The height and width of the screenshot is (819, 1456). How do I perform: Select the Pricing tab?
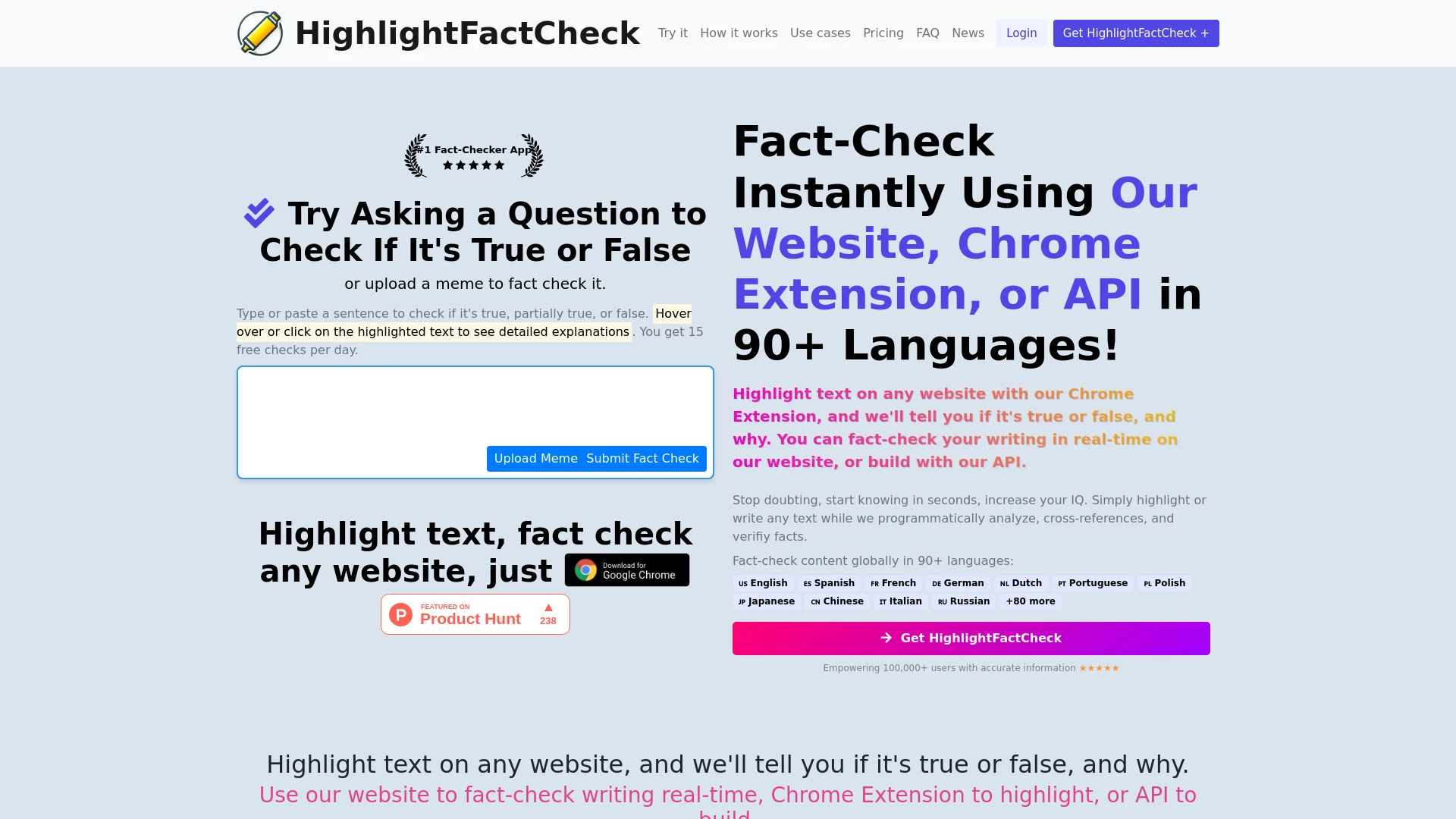click(x=883, y=33)
